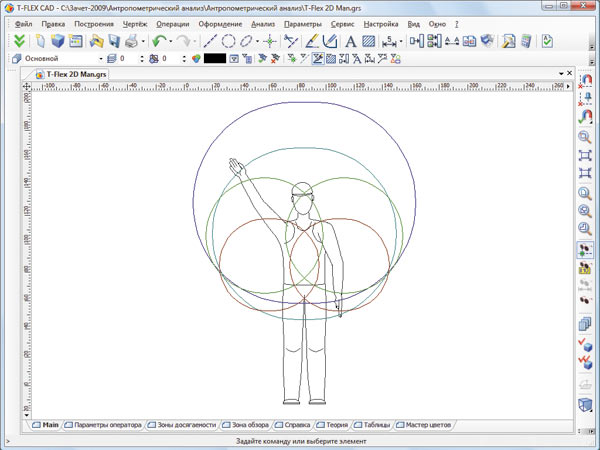Click the ruler origin cross icon
This screenshot has height=450, width=600.
(26, 86)
